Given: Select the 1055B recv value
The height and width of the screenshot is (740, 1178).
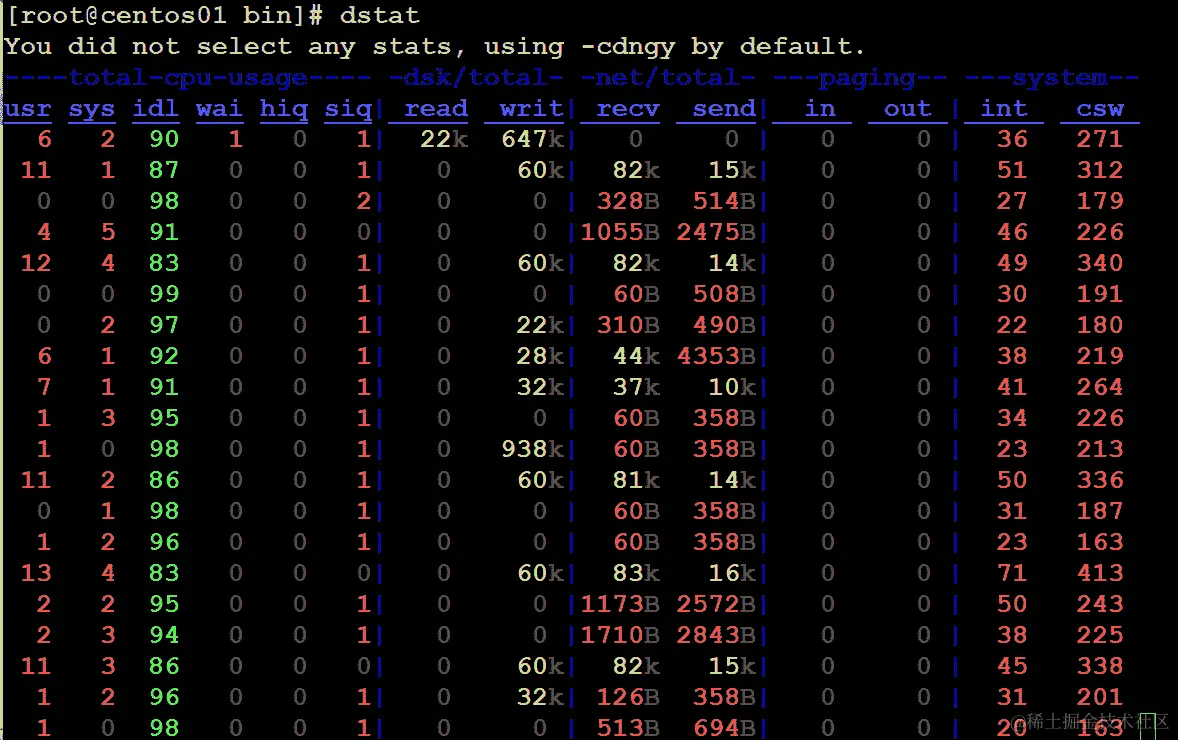Looking at the screenshot, I should 620,232.
